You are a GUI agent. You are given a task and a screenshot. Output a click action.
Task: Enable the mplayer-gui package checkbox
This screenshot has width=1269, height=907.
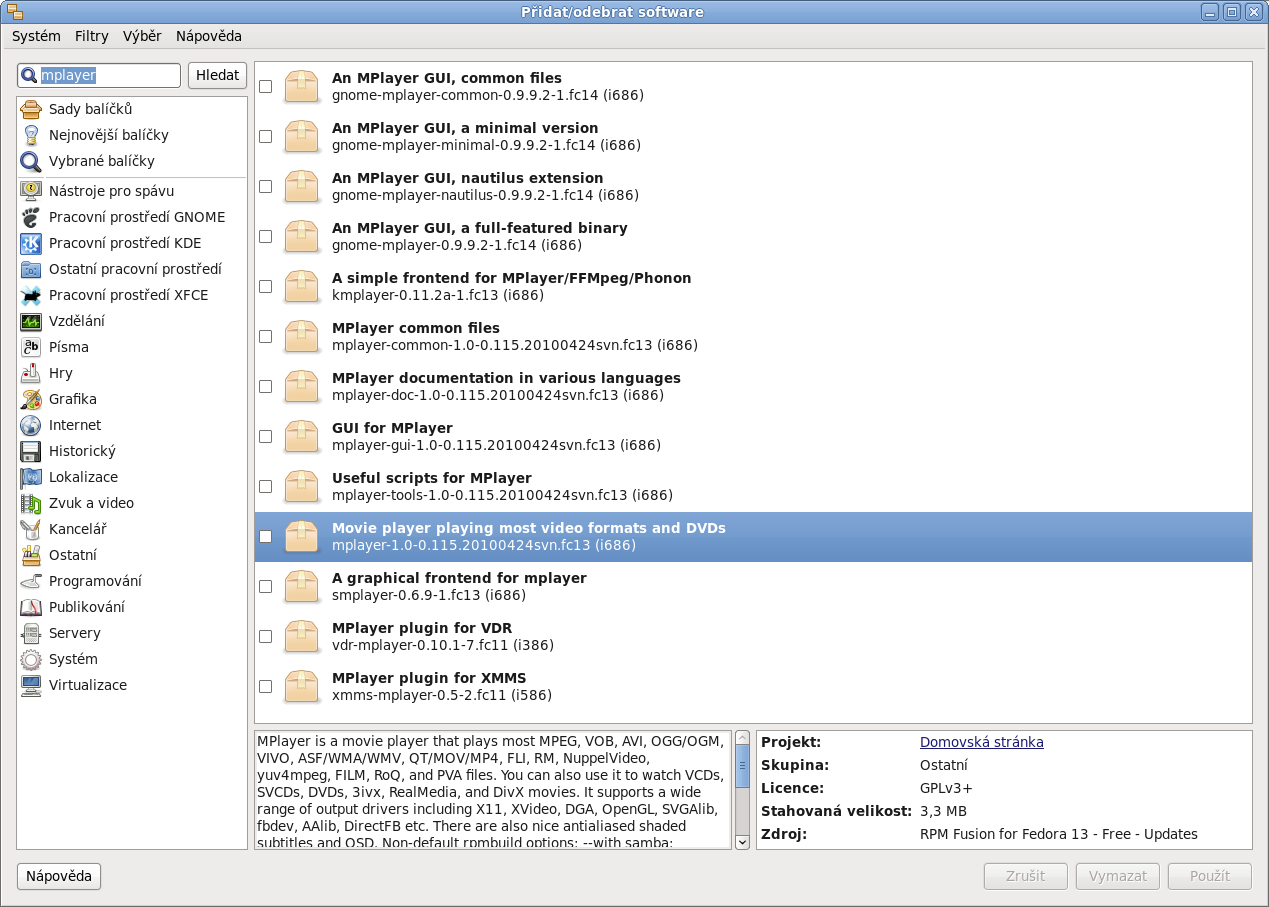[265, 436]
